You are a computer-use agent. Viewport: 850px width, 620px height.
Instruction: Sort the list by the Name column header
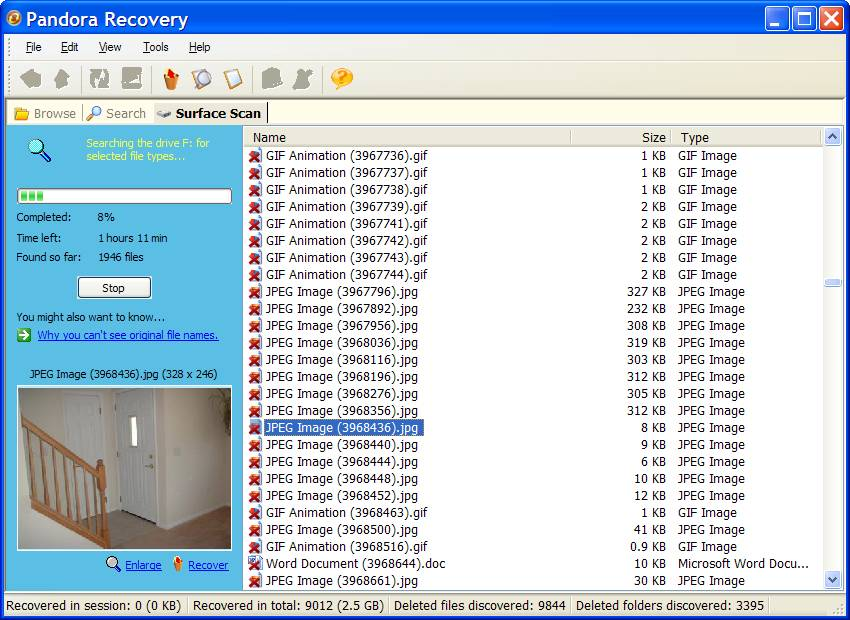[408, 137]
